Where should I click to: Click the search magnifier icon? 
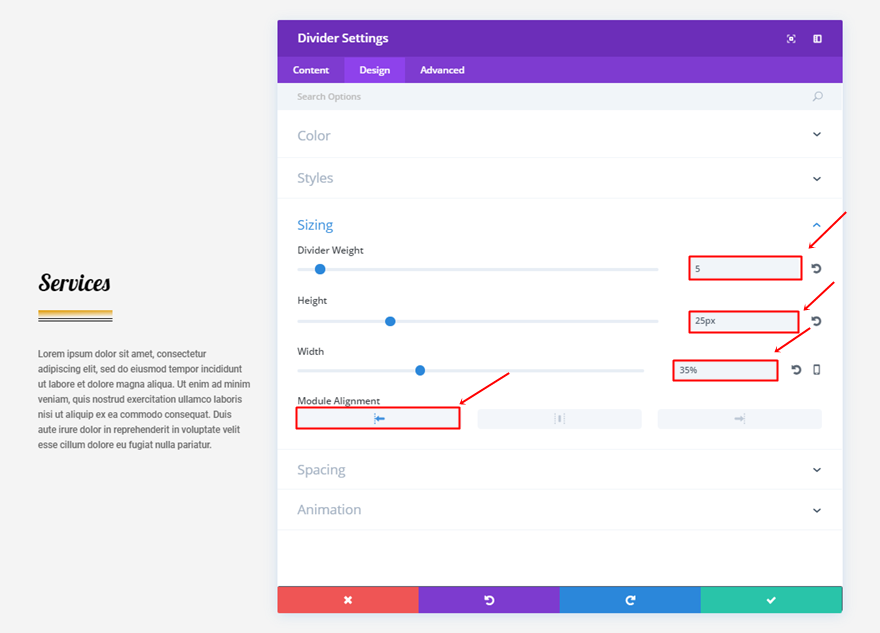point(817,97)
